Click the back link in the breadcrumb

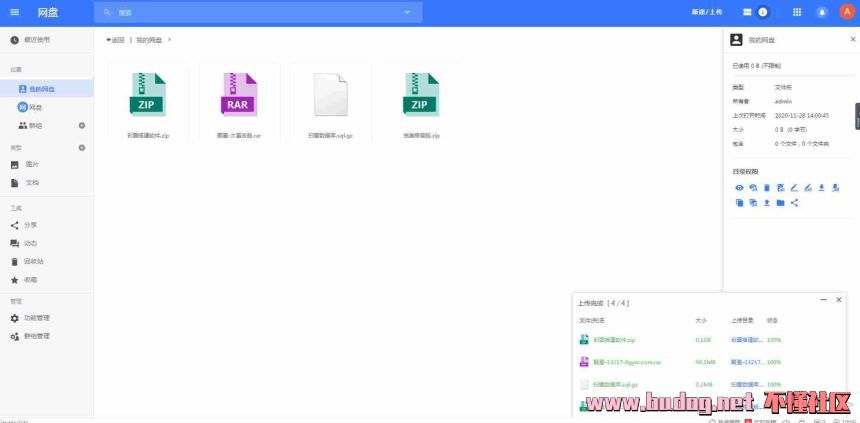(116, 40)
